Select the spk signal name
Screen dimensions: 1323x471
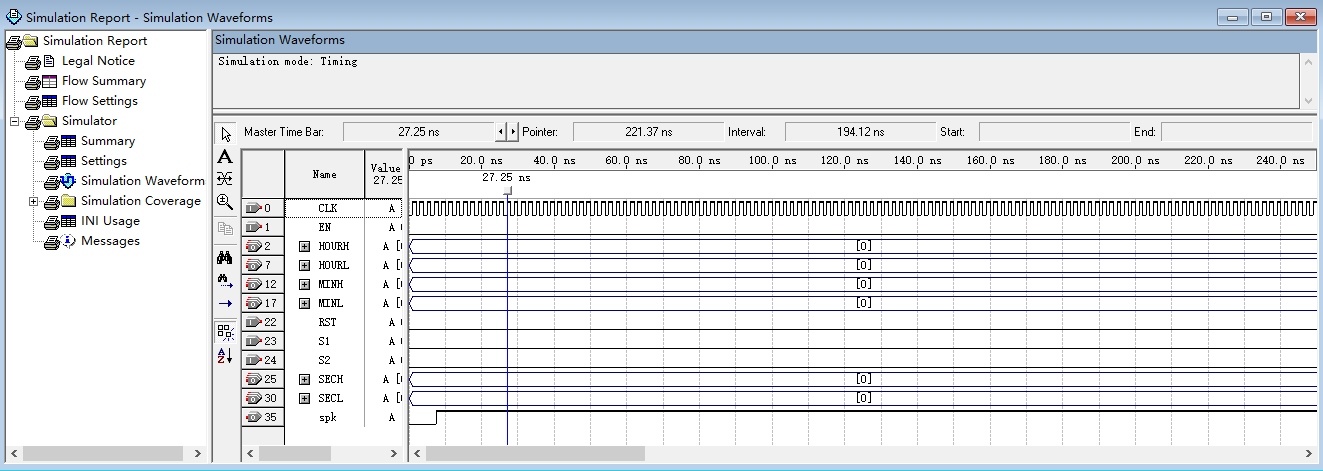tap(327, 417)
